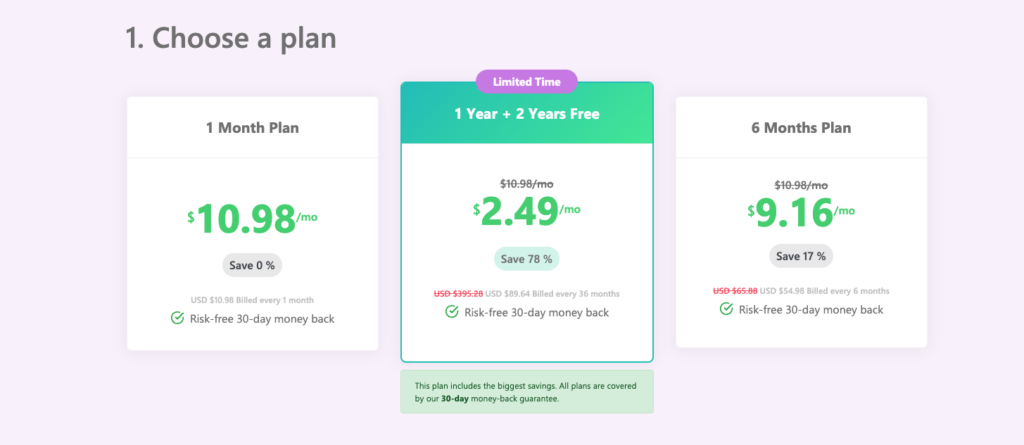Click the strikethrough USD $395.28 price
This screenshot has height=445, width=1024.
[x=458, y=293]
